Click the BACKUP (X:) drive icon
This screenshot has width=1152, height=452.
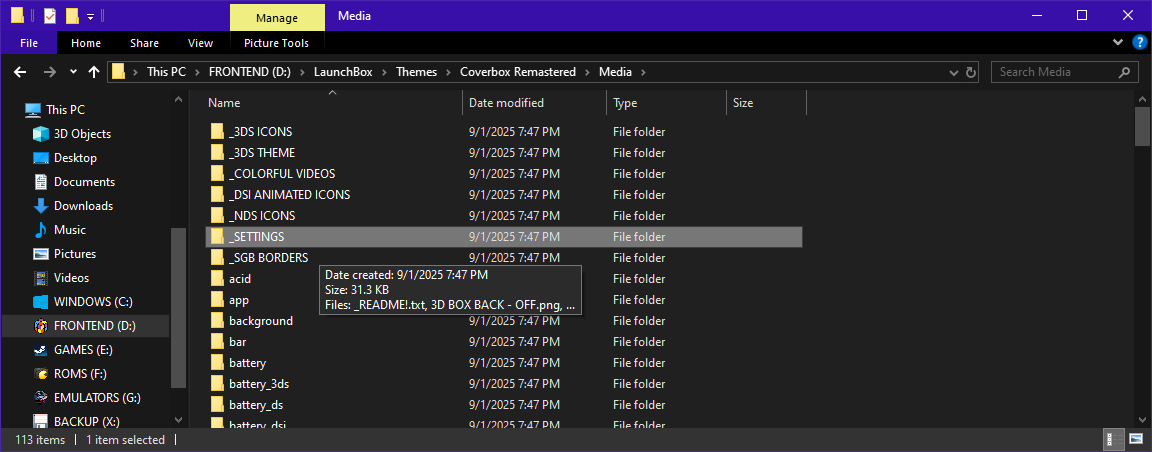tap(42, 422)
